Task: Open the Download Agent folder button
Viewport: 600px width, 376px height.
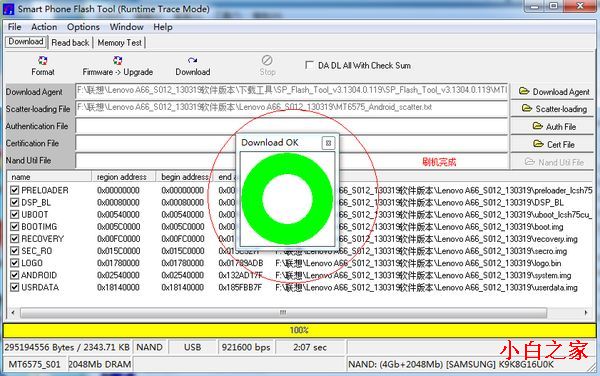Action: click(553, 92)
